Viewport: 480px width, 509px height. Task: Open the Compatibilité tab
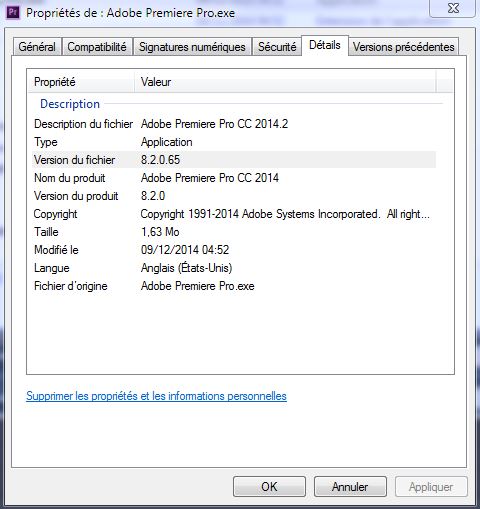coord(97,47)
